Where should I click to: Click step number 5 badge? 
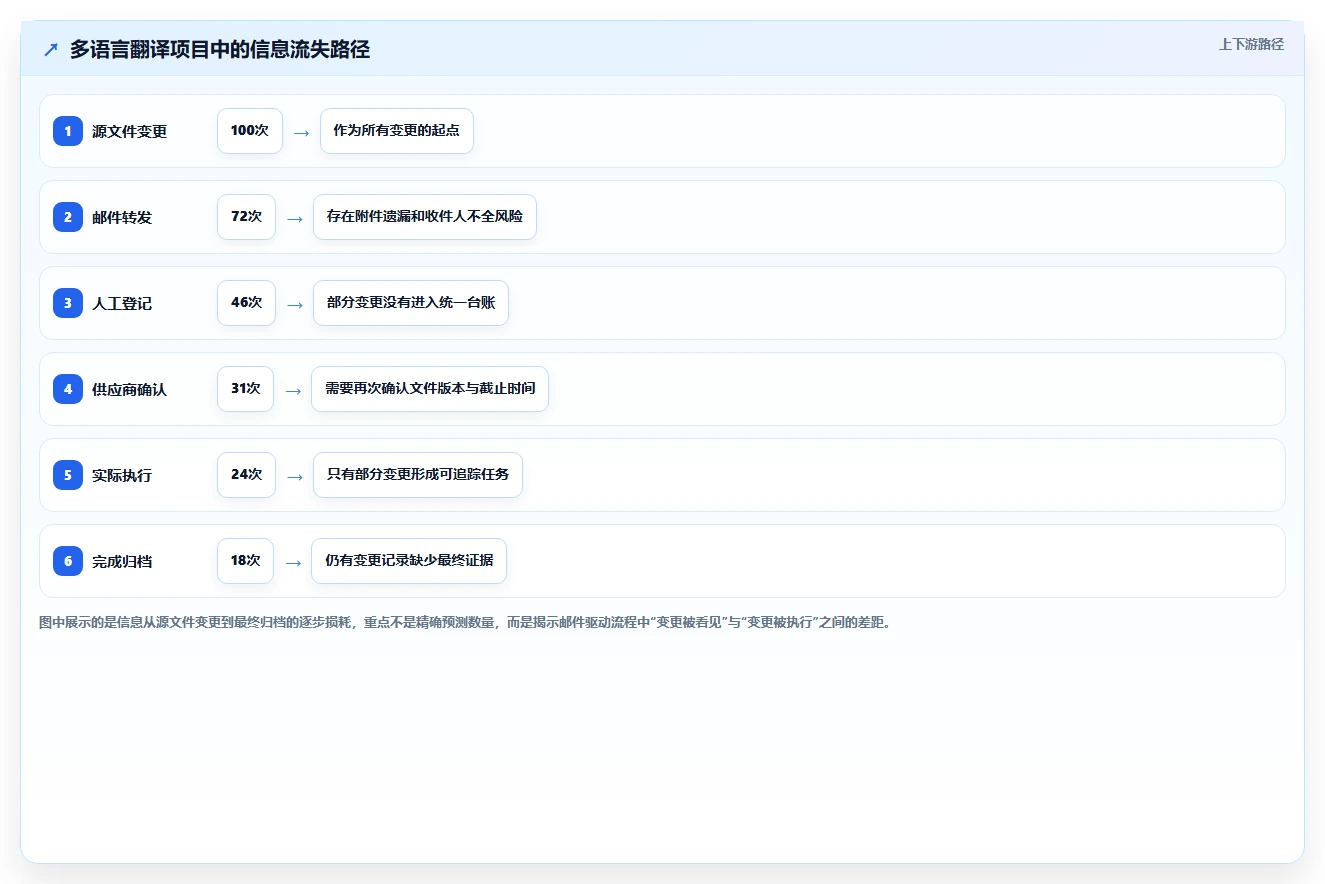(x=68, y=475)
